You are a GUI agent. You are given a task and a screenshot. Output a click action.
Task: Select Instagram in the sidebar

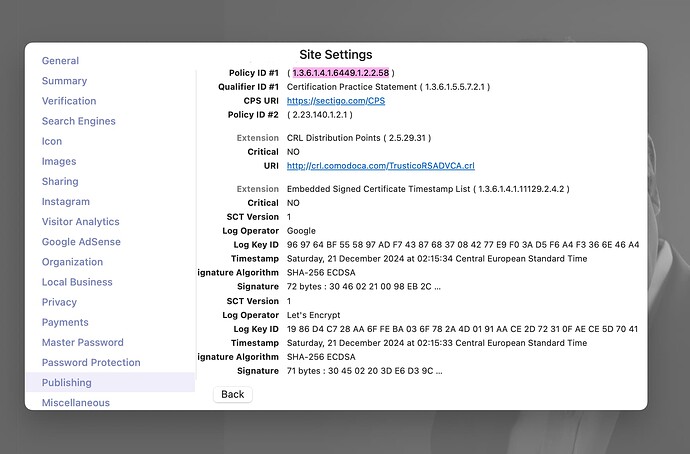point(66,201)
